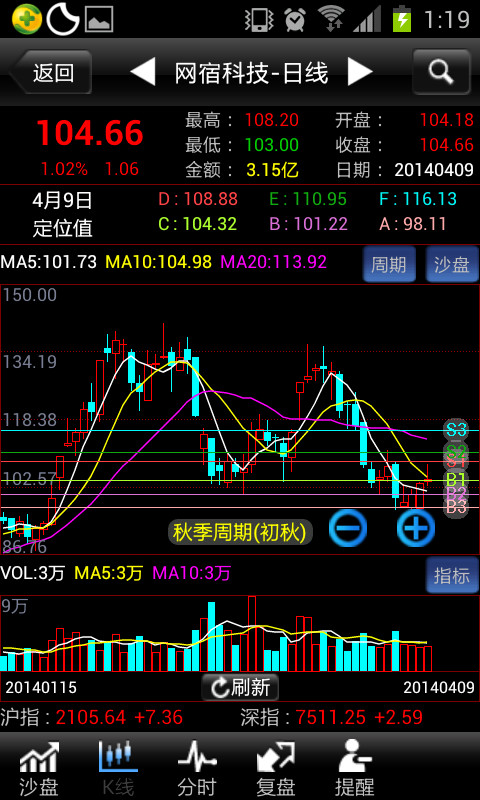
Task: Tap the 沙盘 button above the chart
Action: coord(452,264)
